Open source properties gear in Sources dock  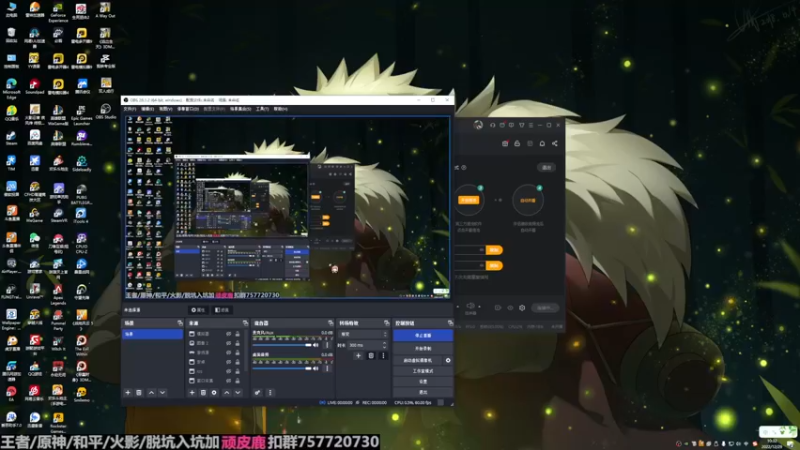pos(214,392)
